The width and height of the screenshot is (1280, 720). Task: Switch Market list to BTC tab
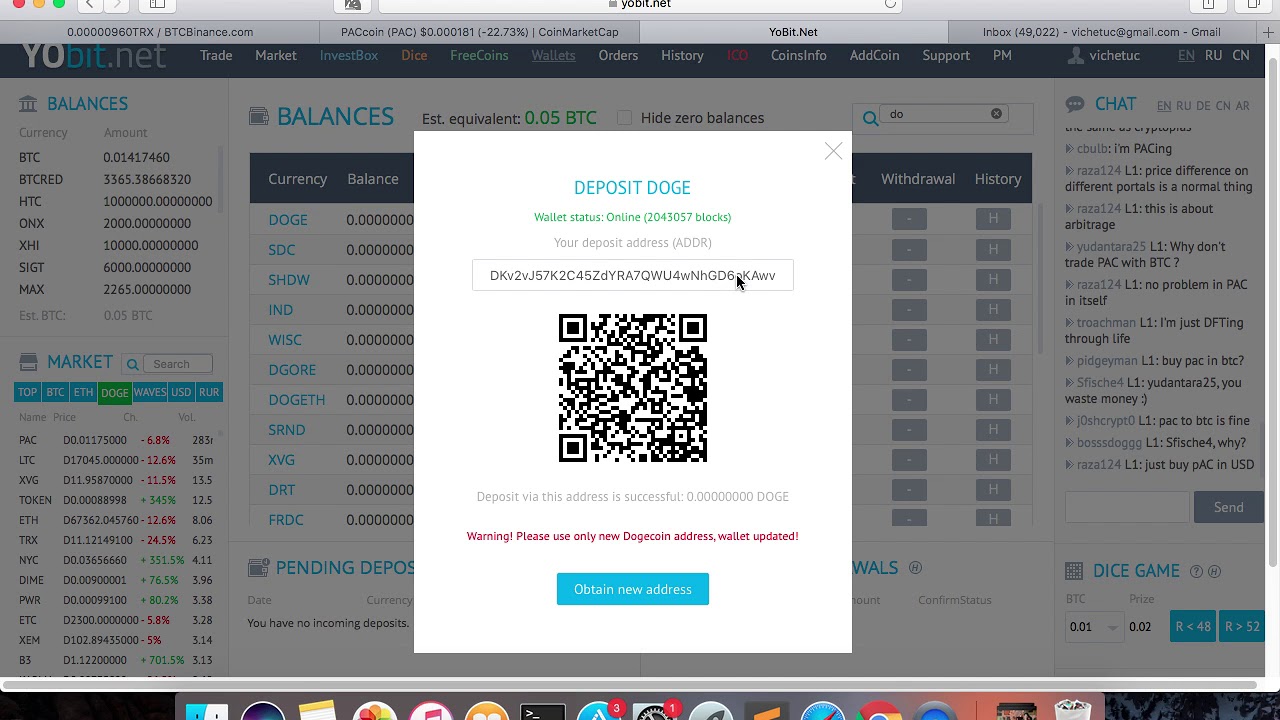pos(55,392)
